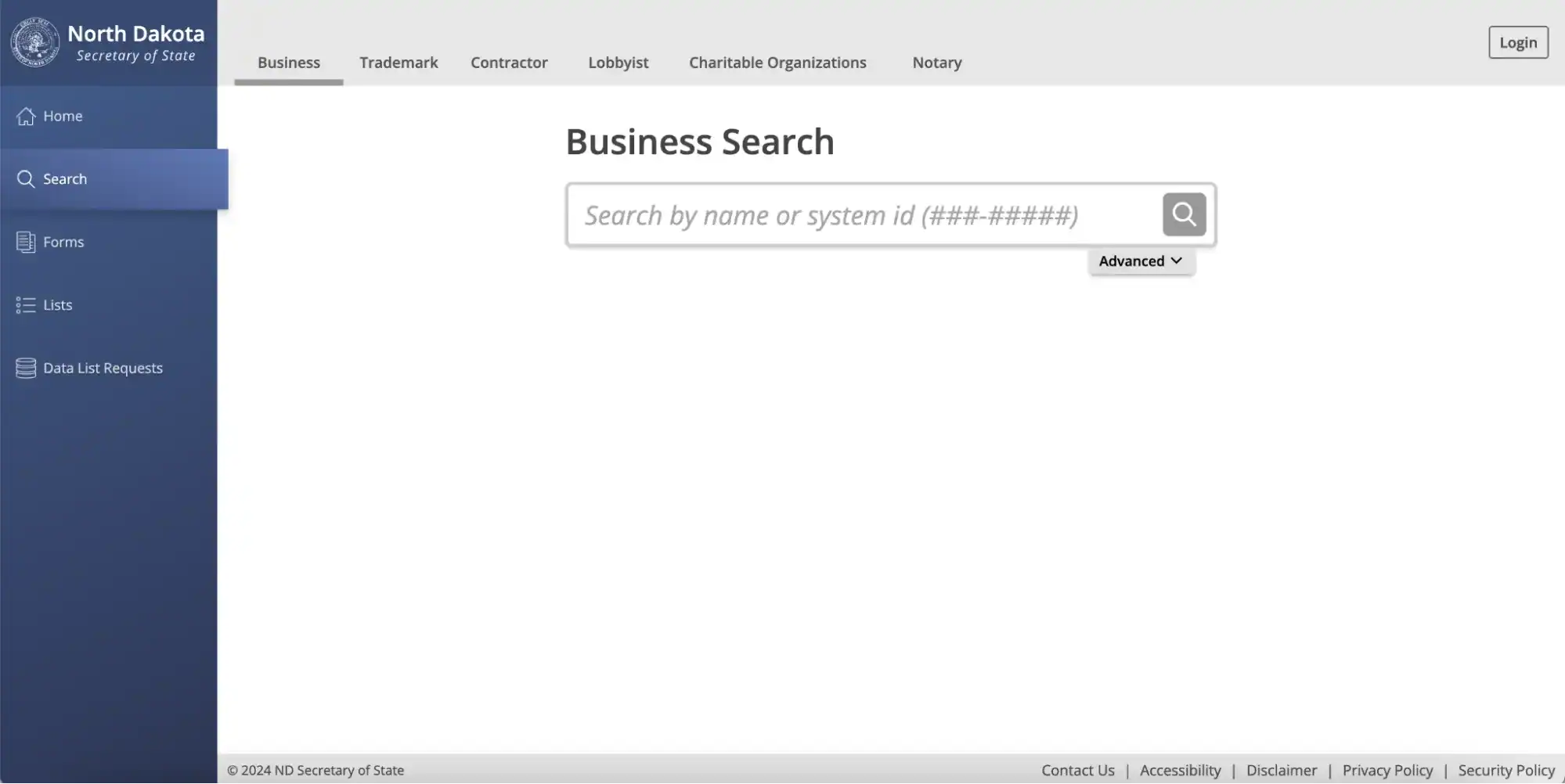
Task: Open the Security Policy footer link
Action: [1506, 770]
